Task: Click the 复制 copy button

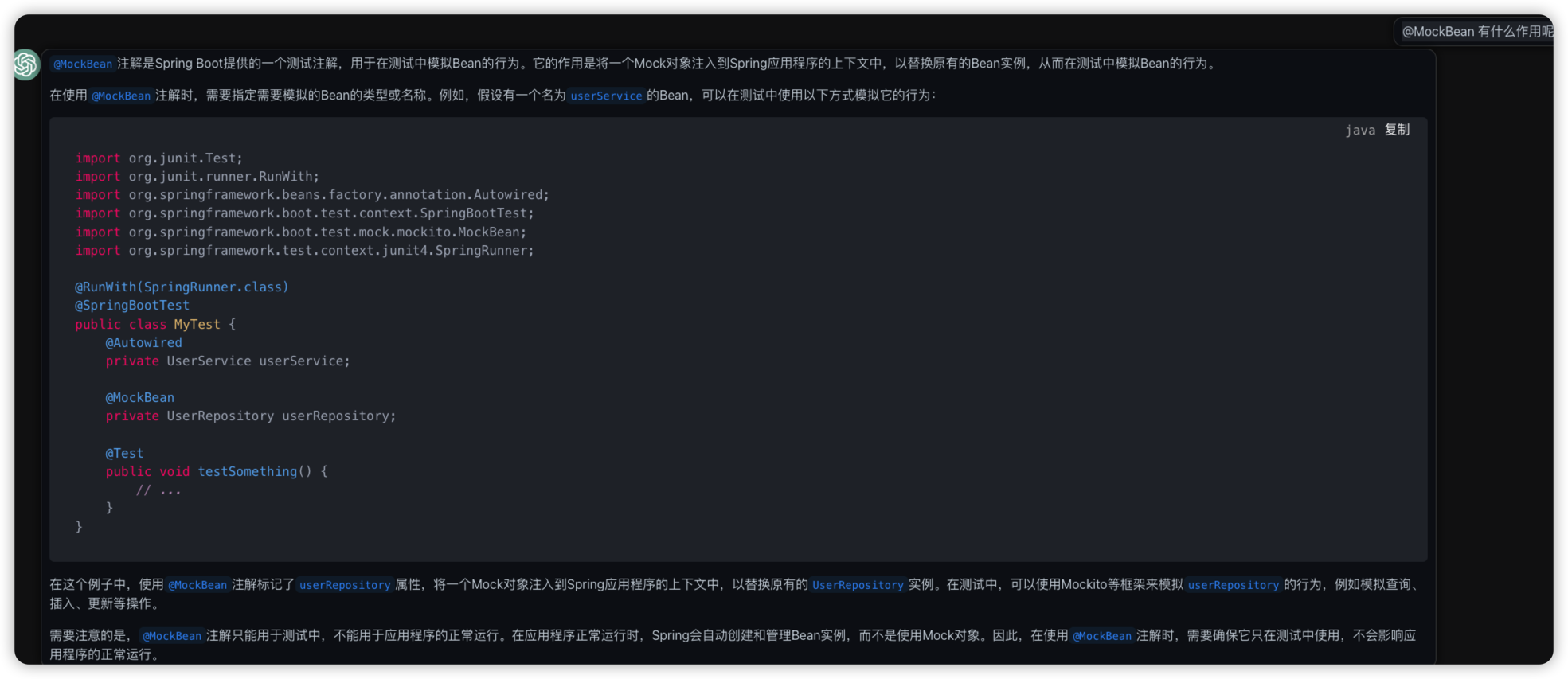Action: coord(1397,130)
